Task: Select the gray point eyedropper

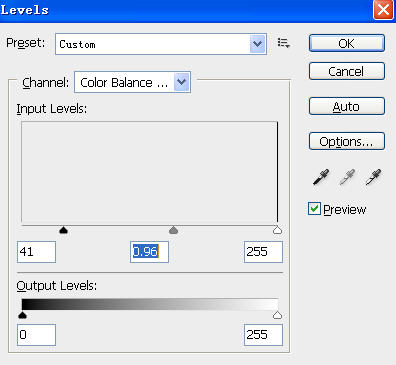Action: [x=347, y=177]
